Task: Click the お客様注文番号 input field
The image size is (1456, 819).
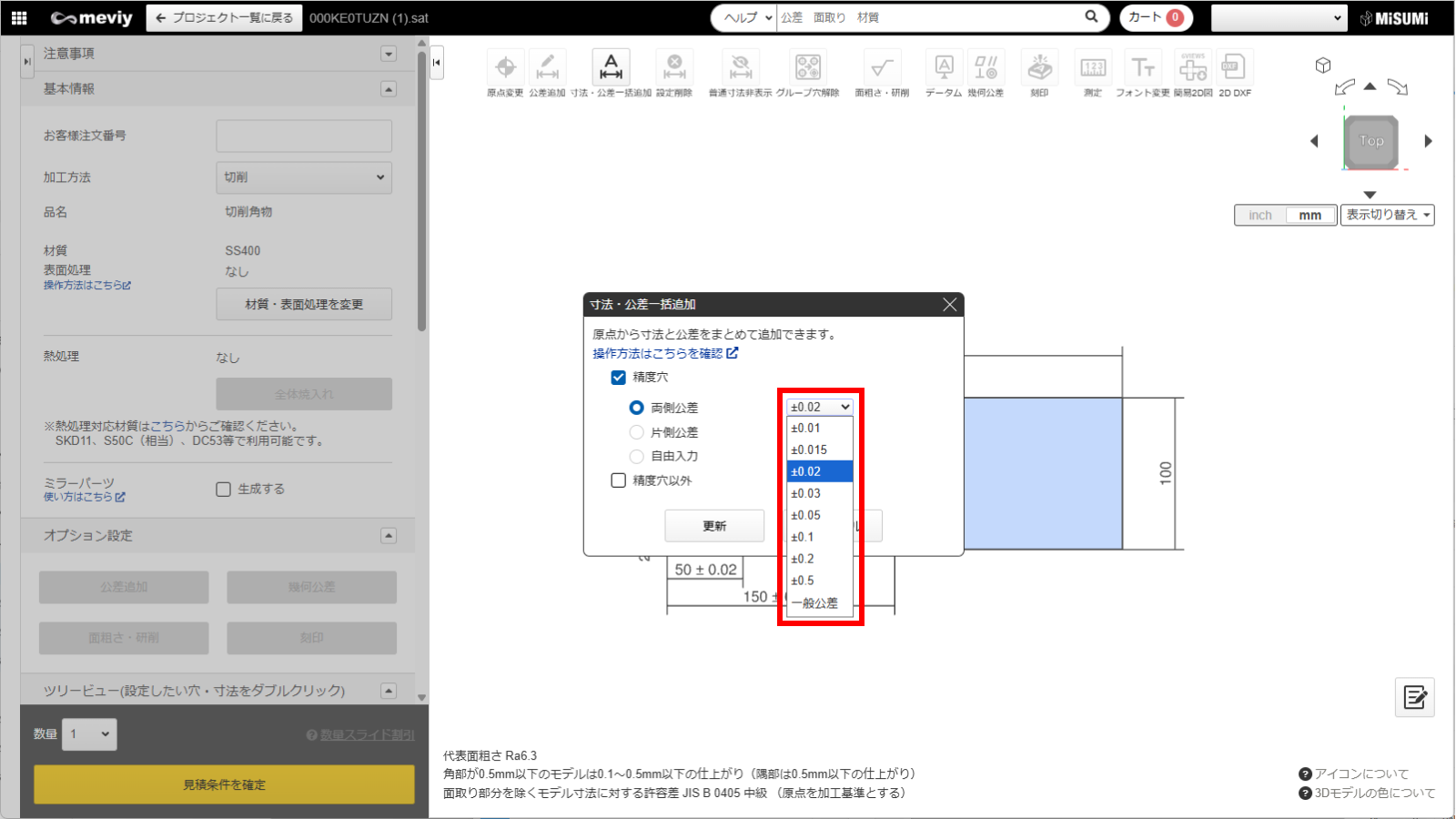Action: point(304,136)
